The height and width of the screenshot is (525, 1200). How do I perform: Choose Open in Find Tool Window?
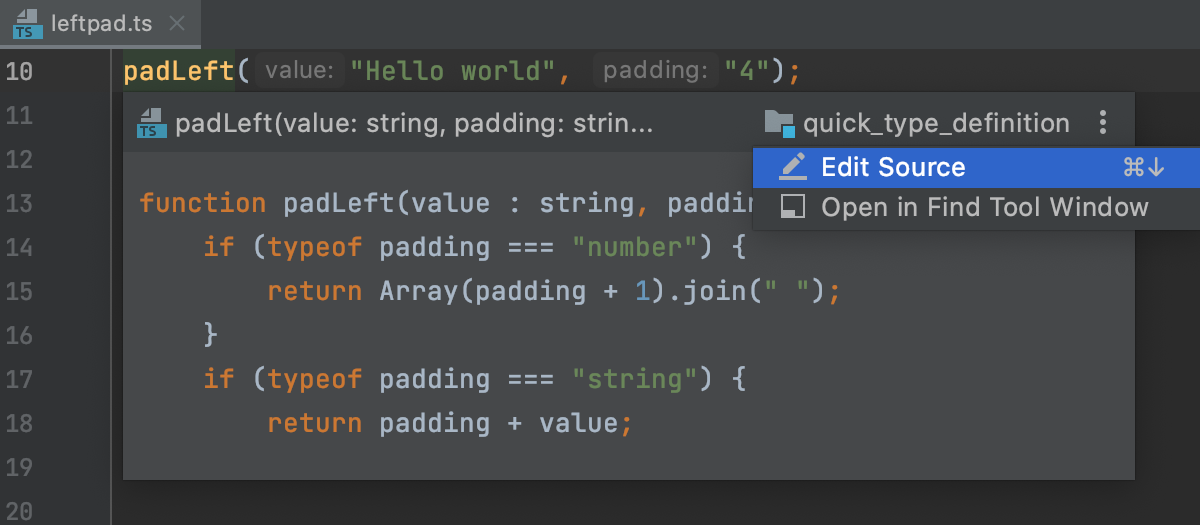[984, 207]
